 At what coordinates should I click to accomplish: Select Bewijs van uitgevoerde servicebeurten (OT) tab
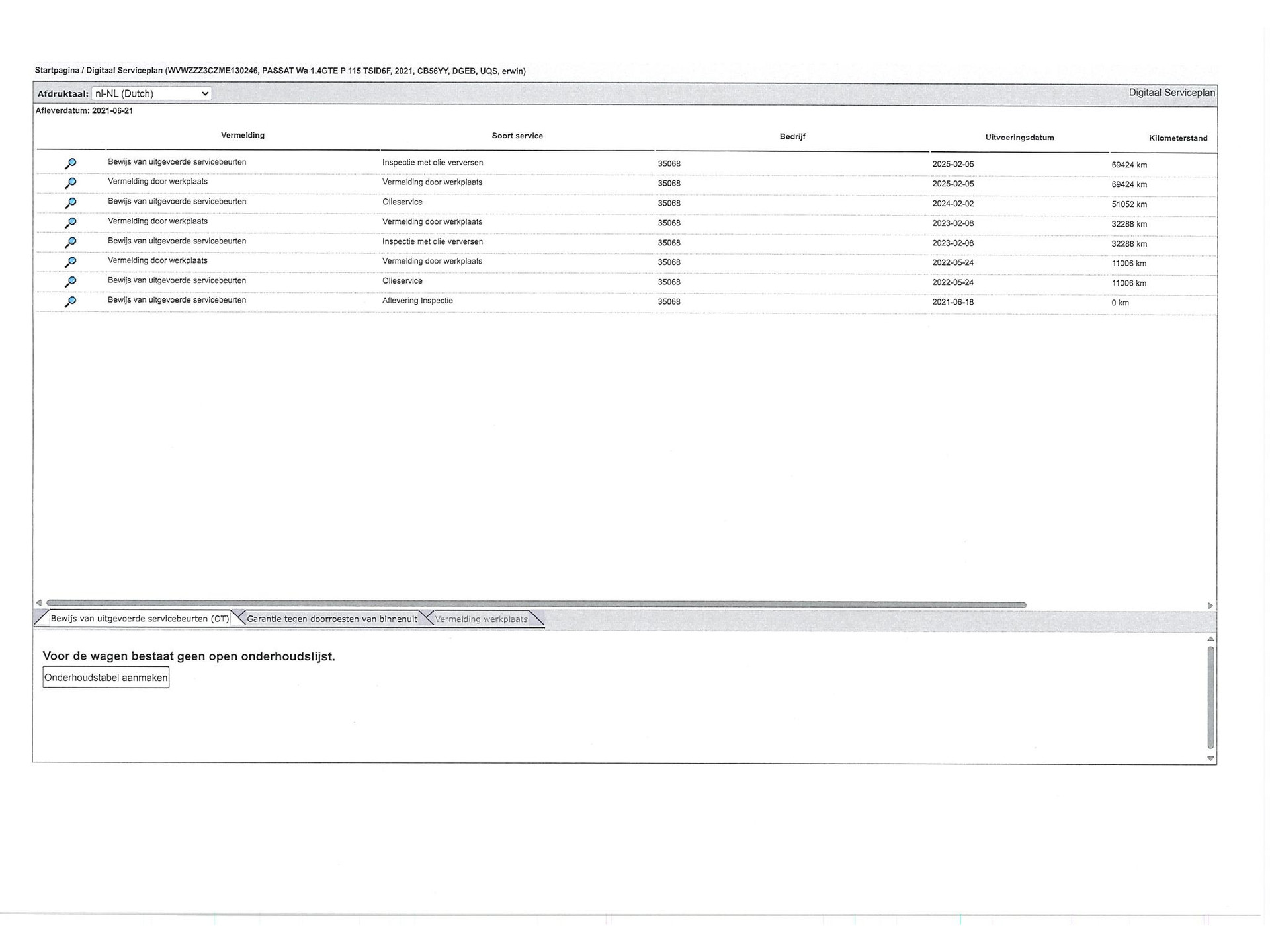tap(140, 619)
